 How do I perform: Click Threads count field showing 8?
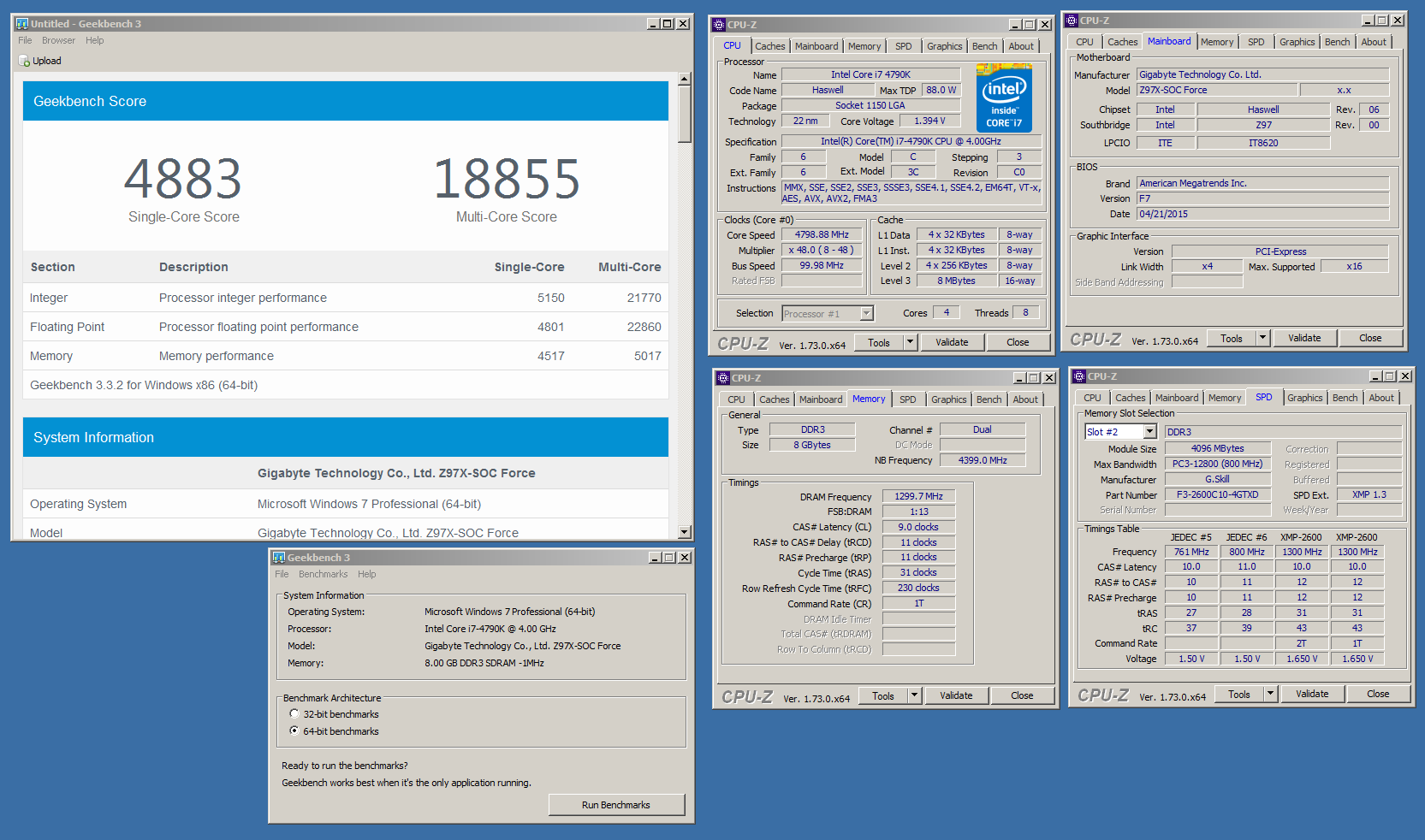tap(1025, 313)
